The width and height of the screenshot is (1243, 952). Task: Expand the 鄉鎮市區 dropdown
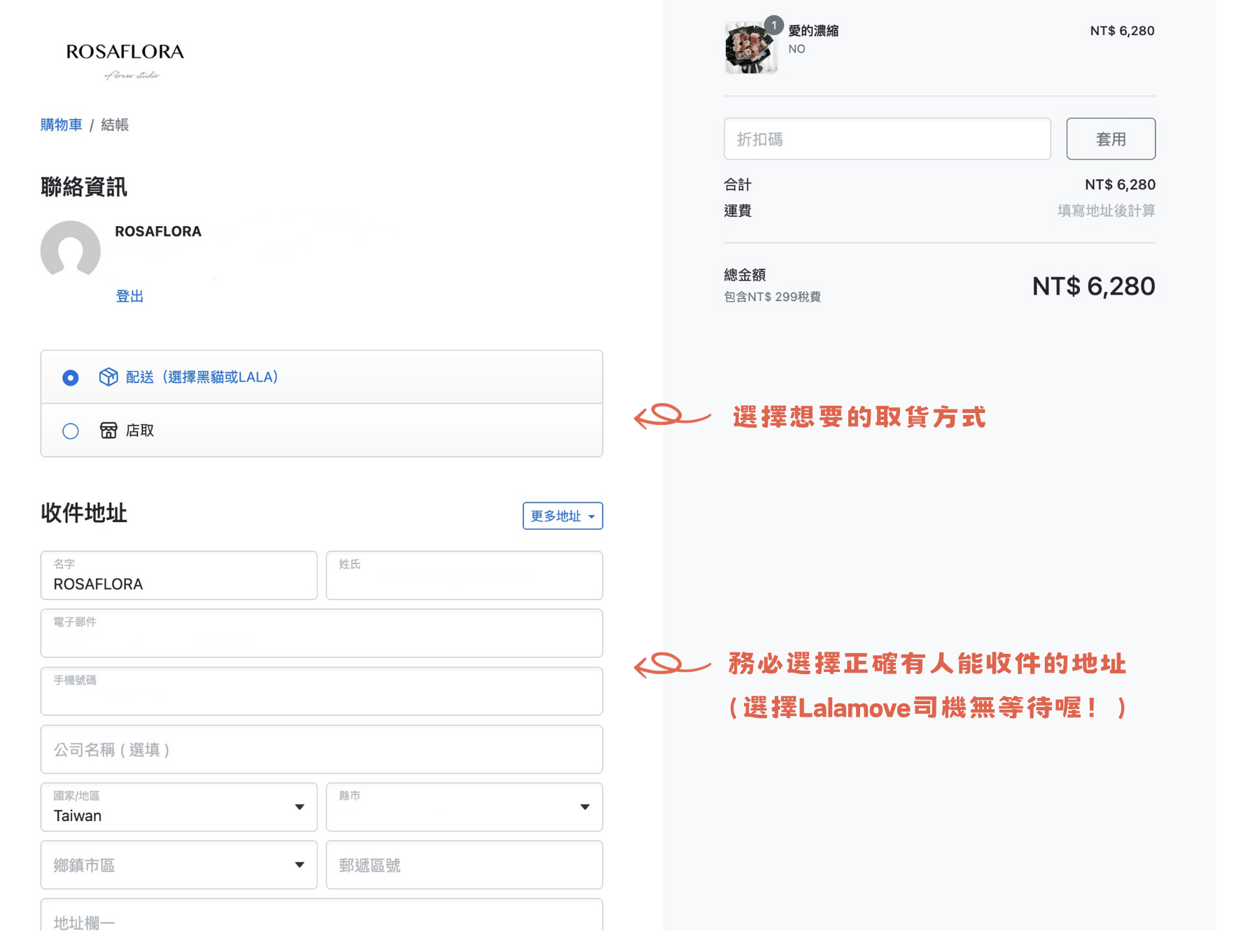(178, 865)
